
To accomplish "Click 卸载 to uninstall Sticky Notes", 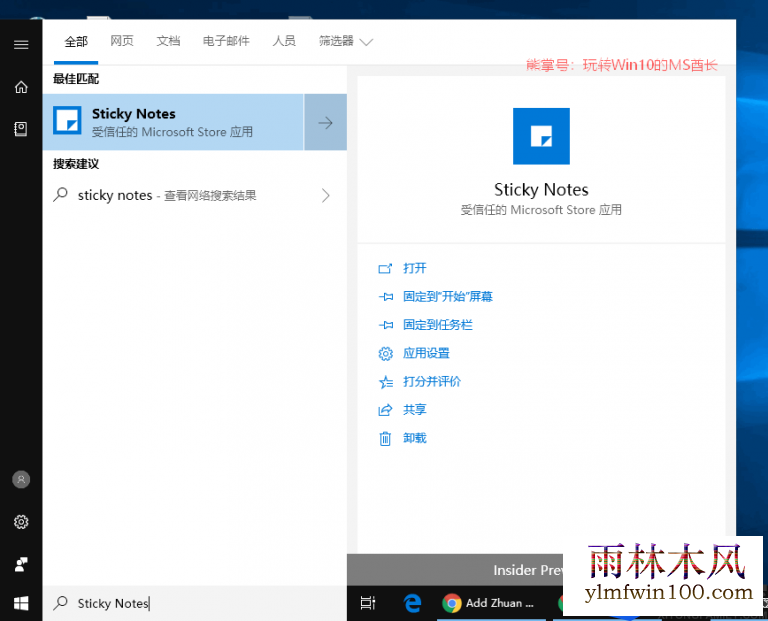I will [x=414, y=438].
